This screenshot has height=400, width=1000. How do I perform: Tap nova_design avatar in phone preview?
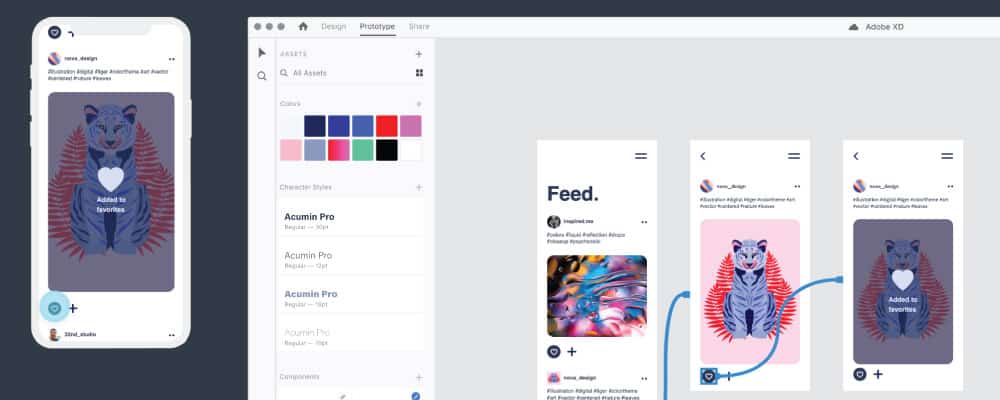pos(54,59)
